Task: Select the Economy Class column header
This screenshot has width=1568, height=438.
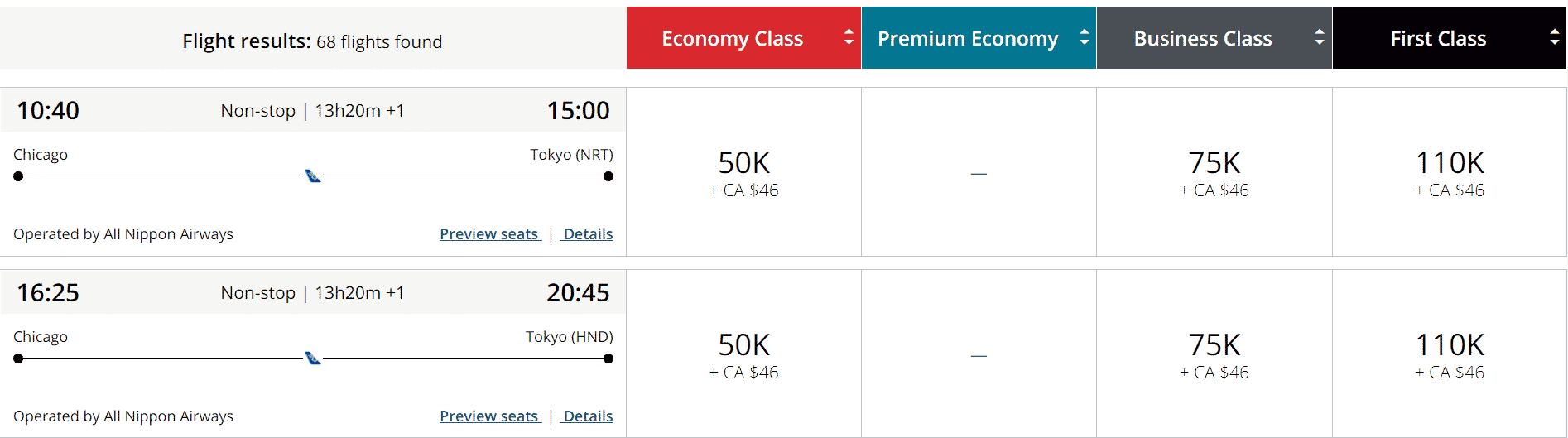Action: tap(732, 38)
